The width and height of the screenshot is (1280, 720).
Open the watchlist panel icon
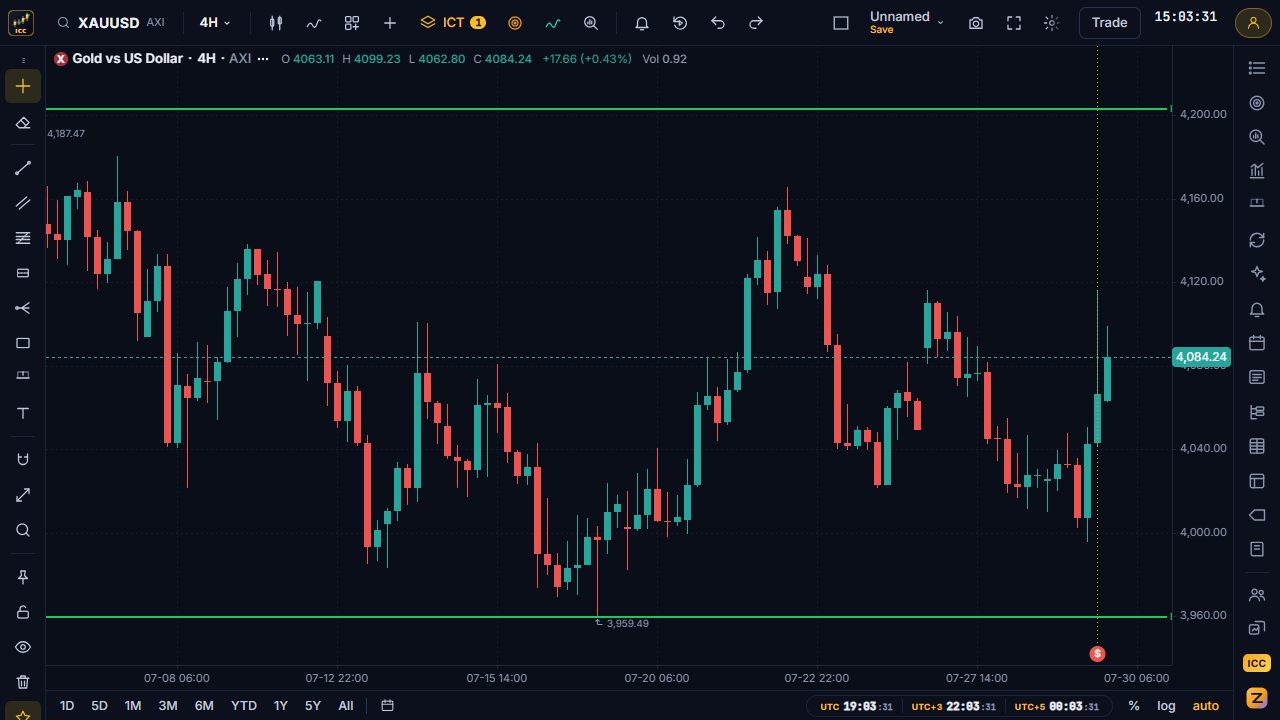(x=1257, y=67)
